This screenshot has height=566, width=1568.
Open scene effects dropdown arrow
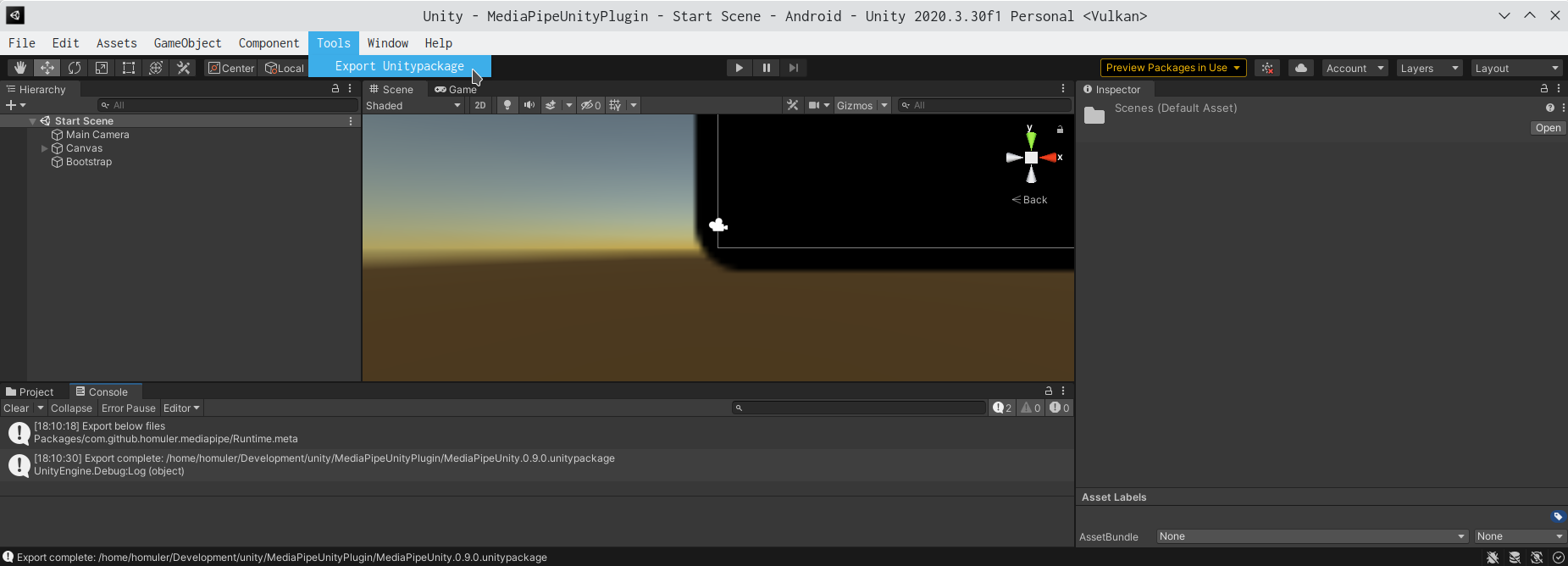tap(568, 105)
